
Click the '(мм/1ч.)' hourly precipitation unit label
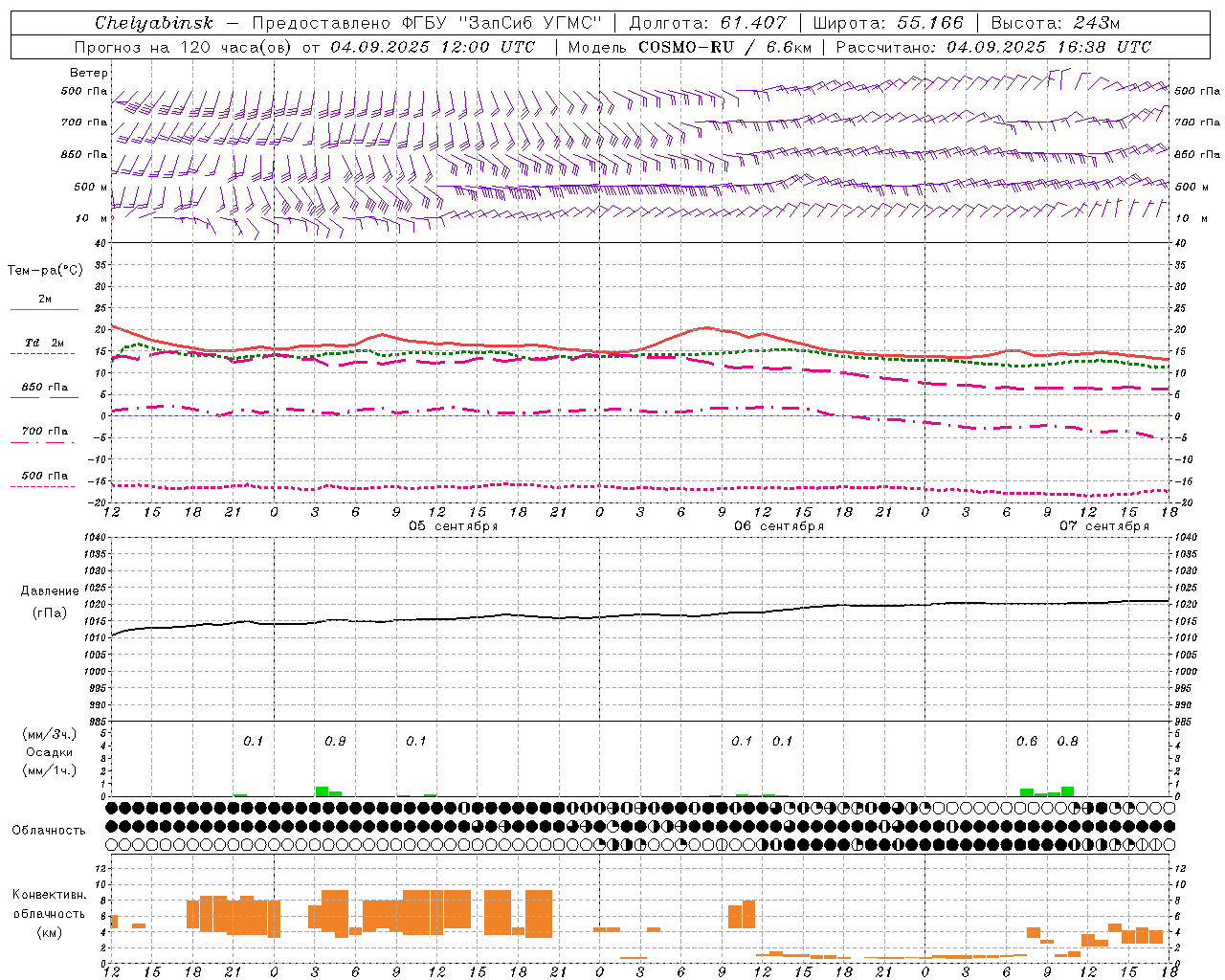coord(50,770)
